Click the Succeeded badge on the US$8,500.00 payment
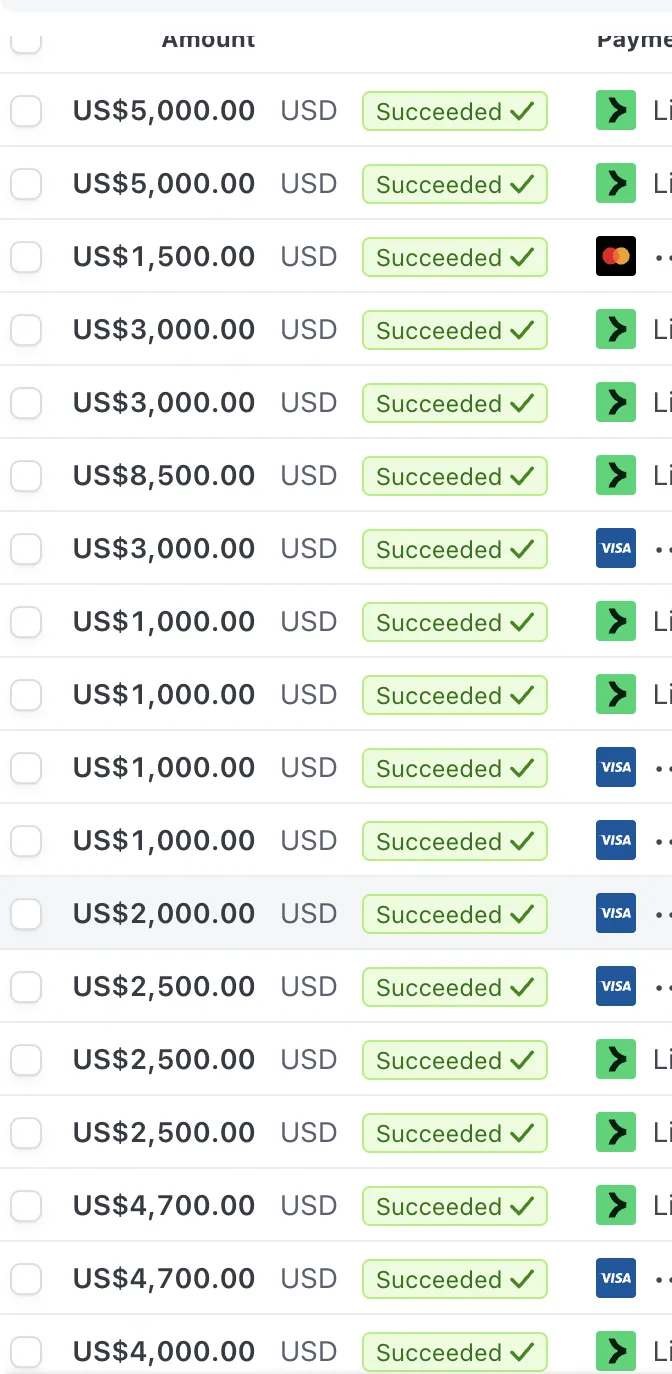This screenshot has width=672, height=1374. (x=454, y=476)
